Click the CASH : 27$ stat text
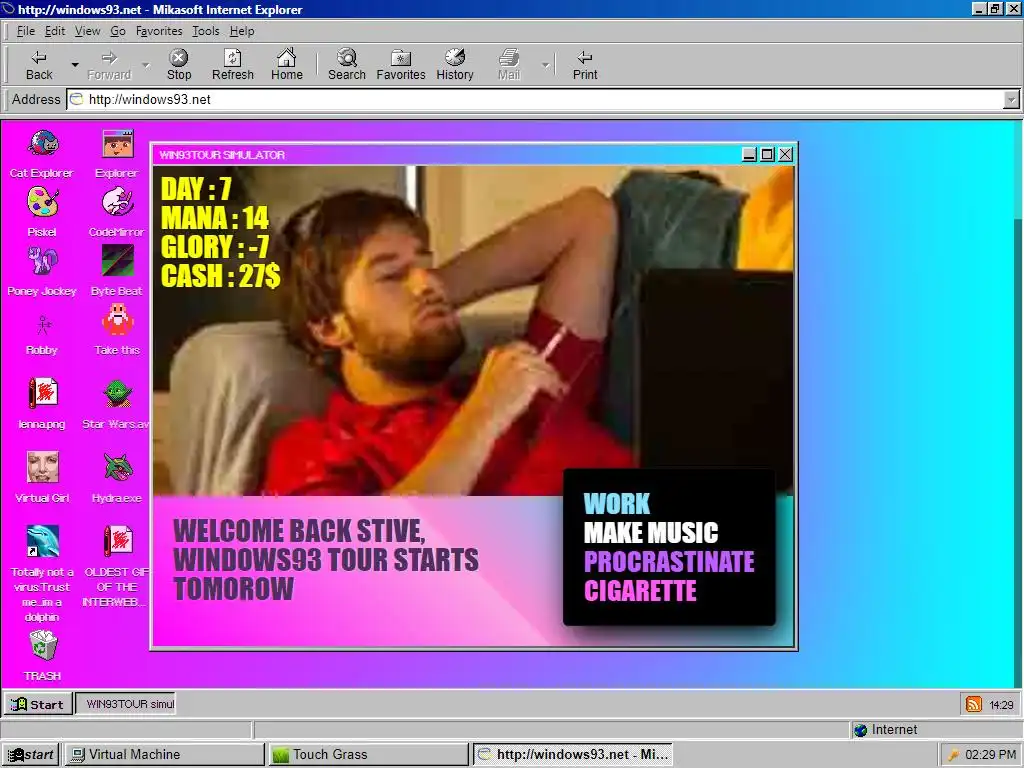1024x768 pixels. click(x=221, y=276)
